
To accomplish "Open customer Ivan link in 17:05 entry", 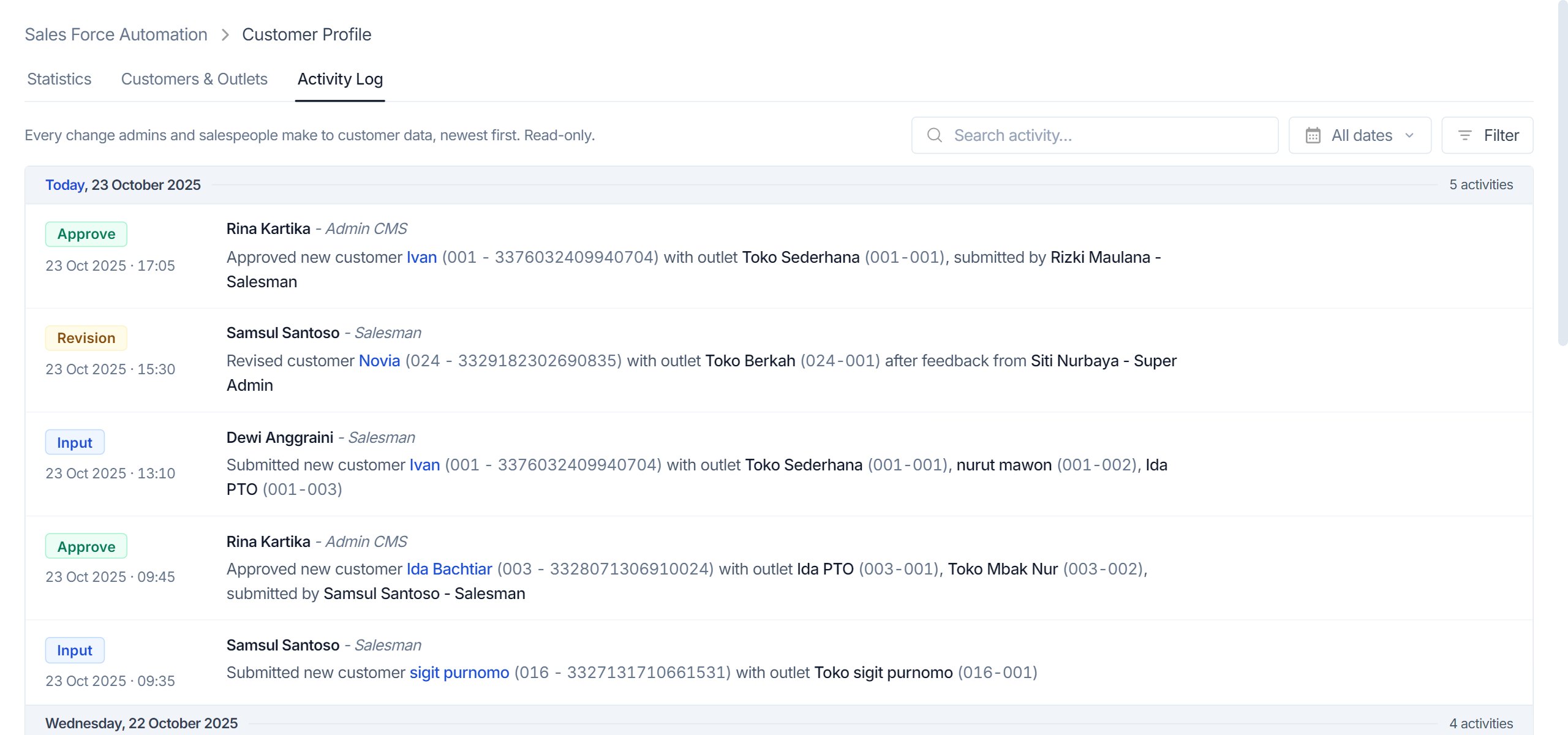I will point(421,257).
